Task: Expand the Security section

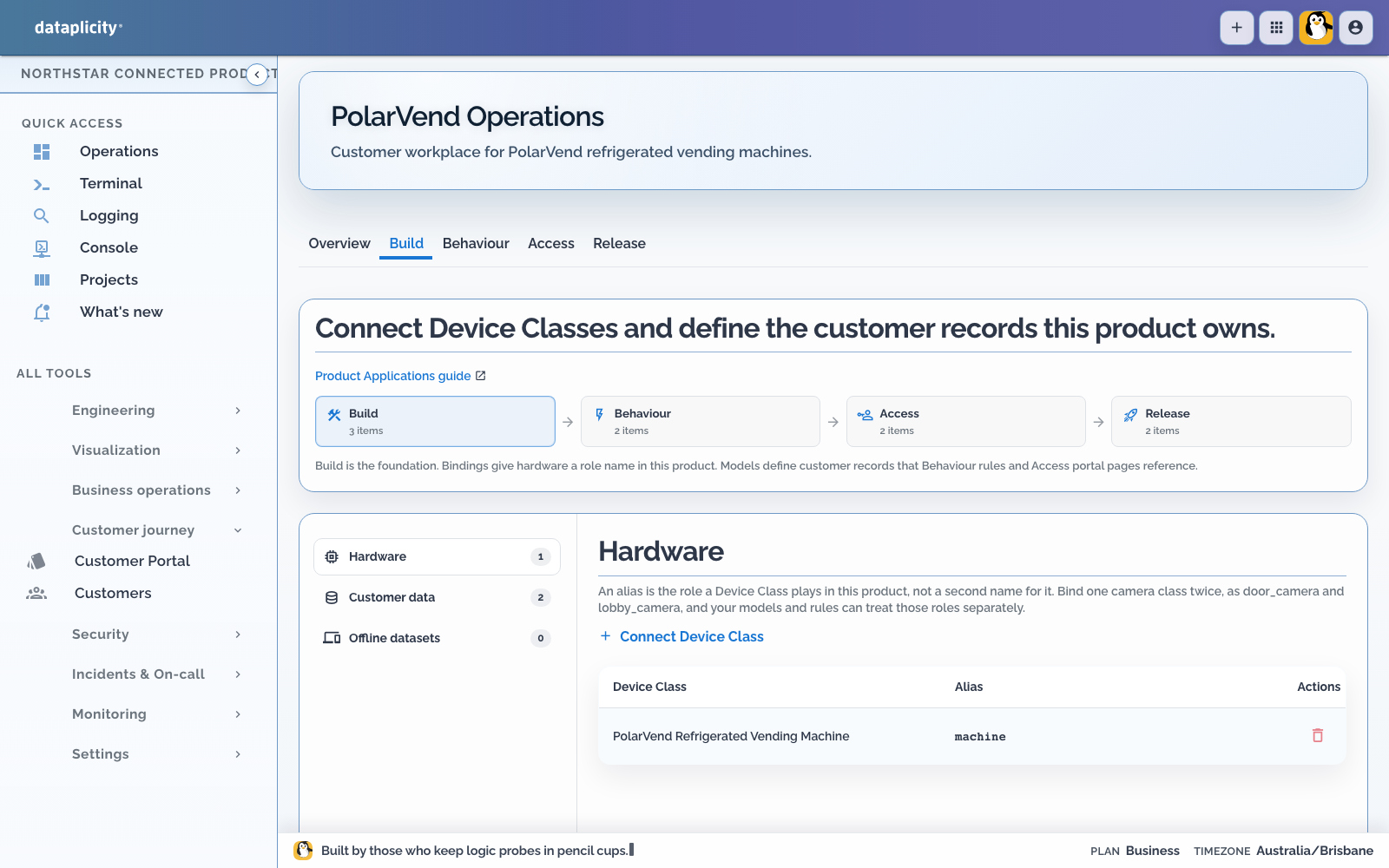Action: (156, 635)
